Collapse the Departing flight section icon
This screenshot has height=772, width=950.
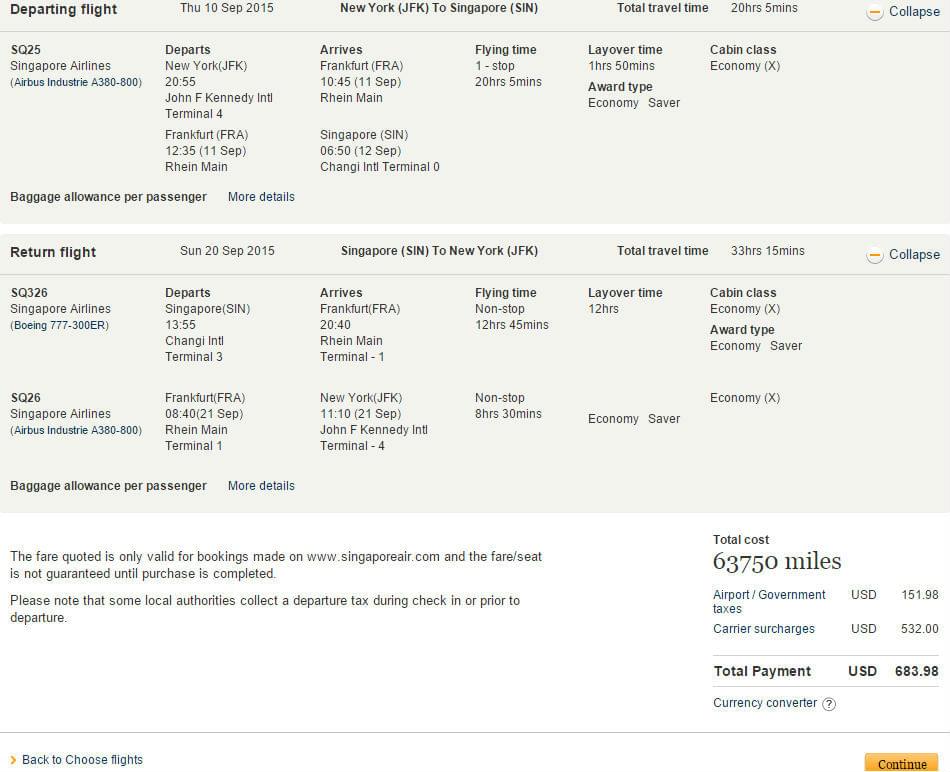pos(874,12)
